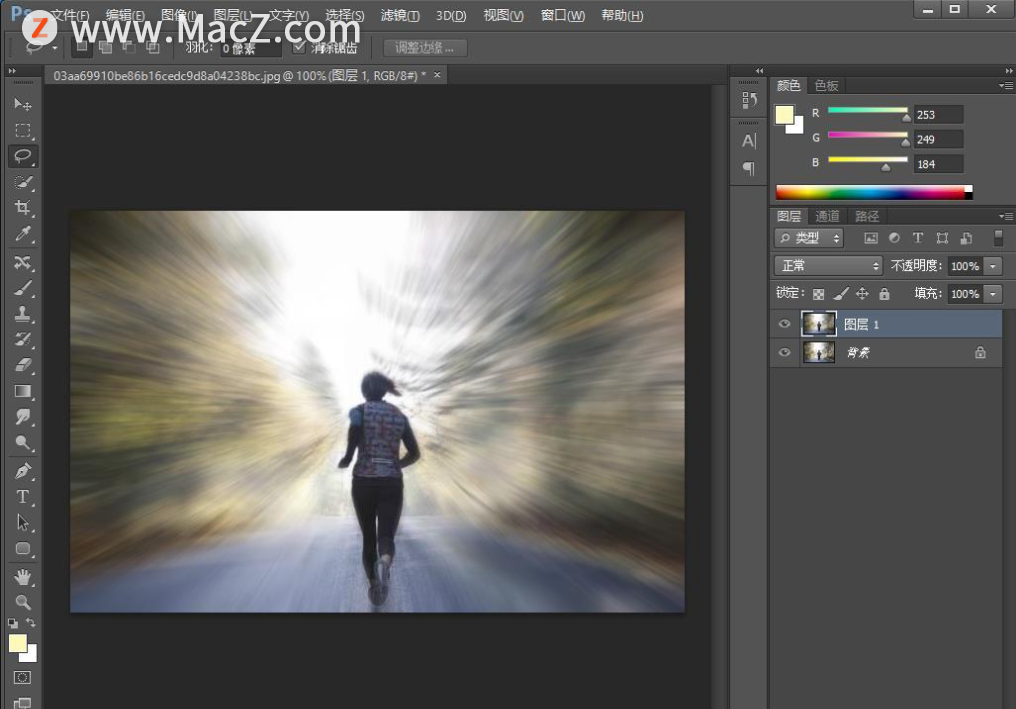The image size is (1016, 709).
Task: Select the Brush tool
Action: 23,288
